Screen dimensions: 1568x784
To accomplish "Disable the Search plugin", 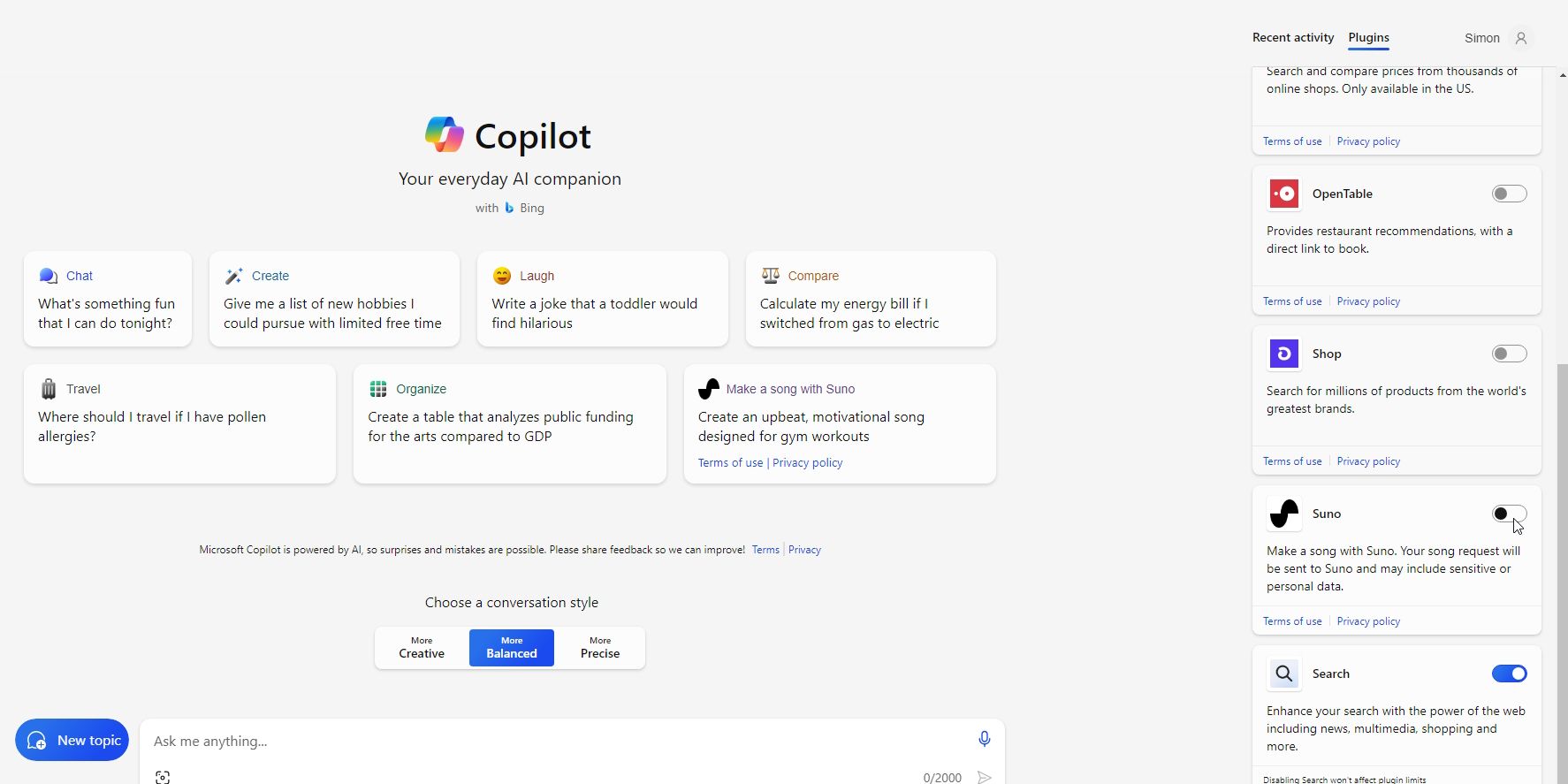I will (1509, 673).
